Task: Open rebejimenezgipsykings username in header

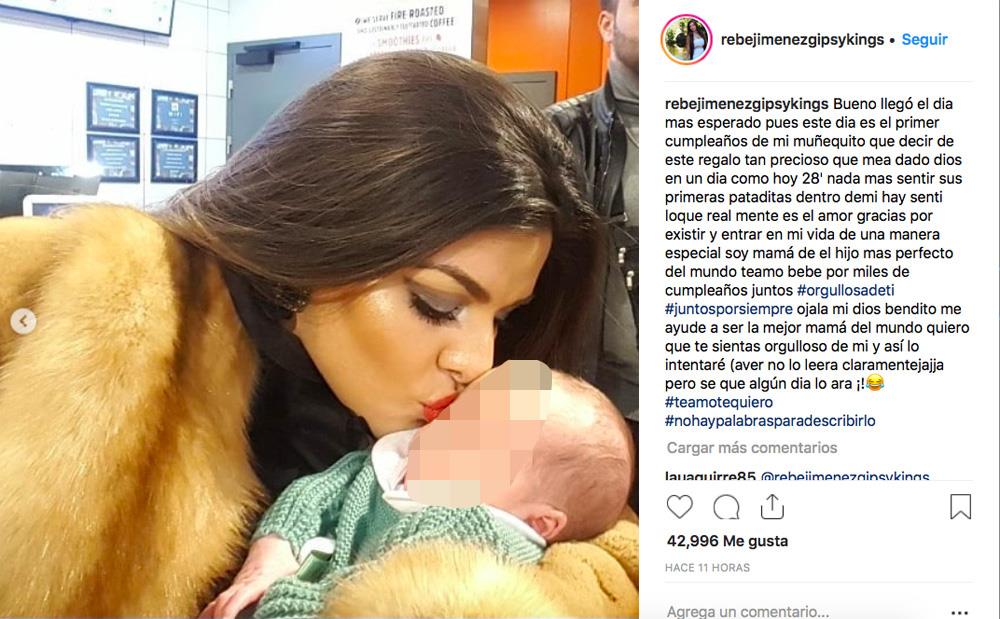Action: pyautogui.click(x=802, y=40)
